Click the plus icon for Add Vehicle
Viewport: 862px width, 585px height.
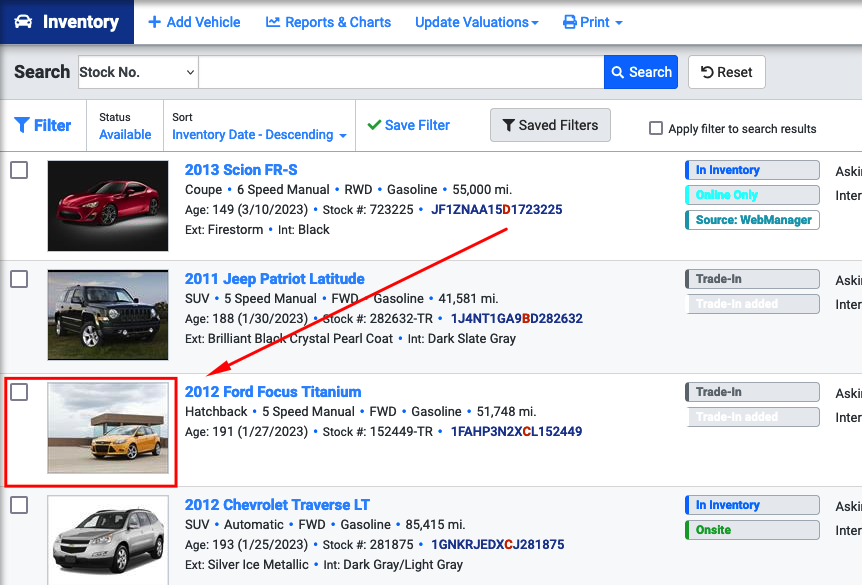coord(154,22)
